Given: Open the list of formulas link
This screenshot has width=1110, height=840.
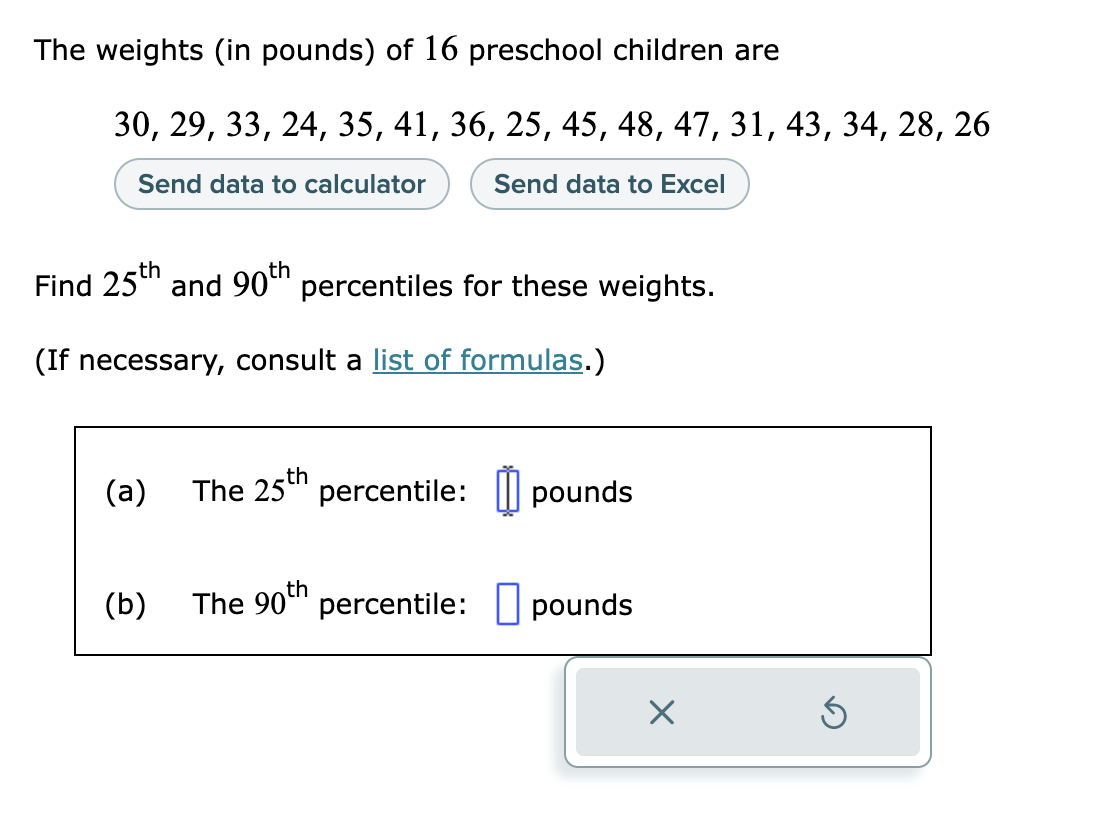Looking at the screenshot, I should (478, 360).
